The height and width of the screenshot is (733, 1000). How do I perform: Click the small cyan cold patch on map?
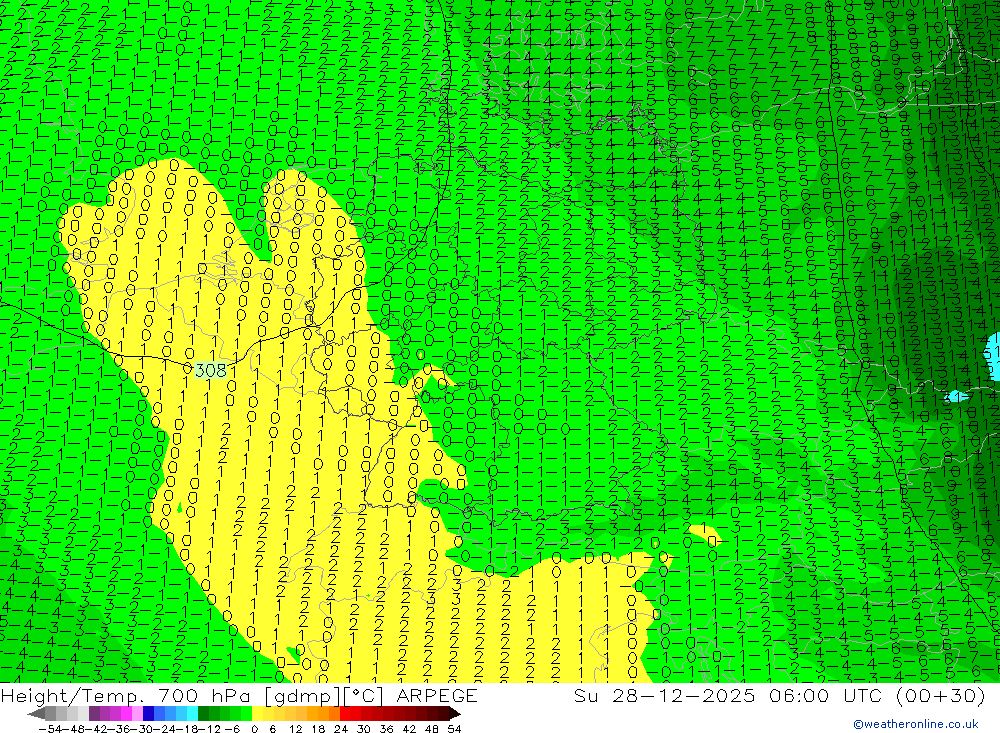tap(957, 396)
